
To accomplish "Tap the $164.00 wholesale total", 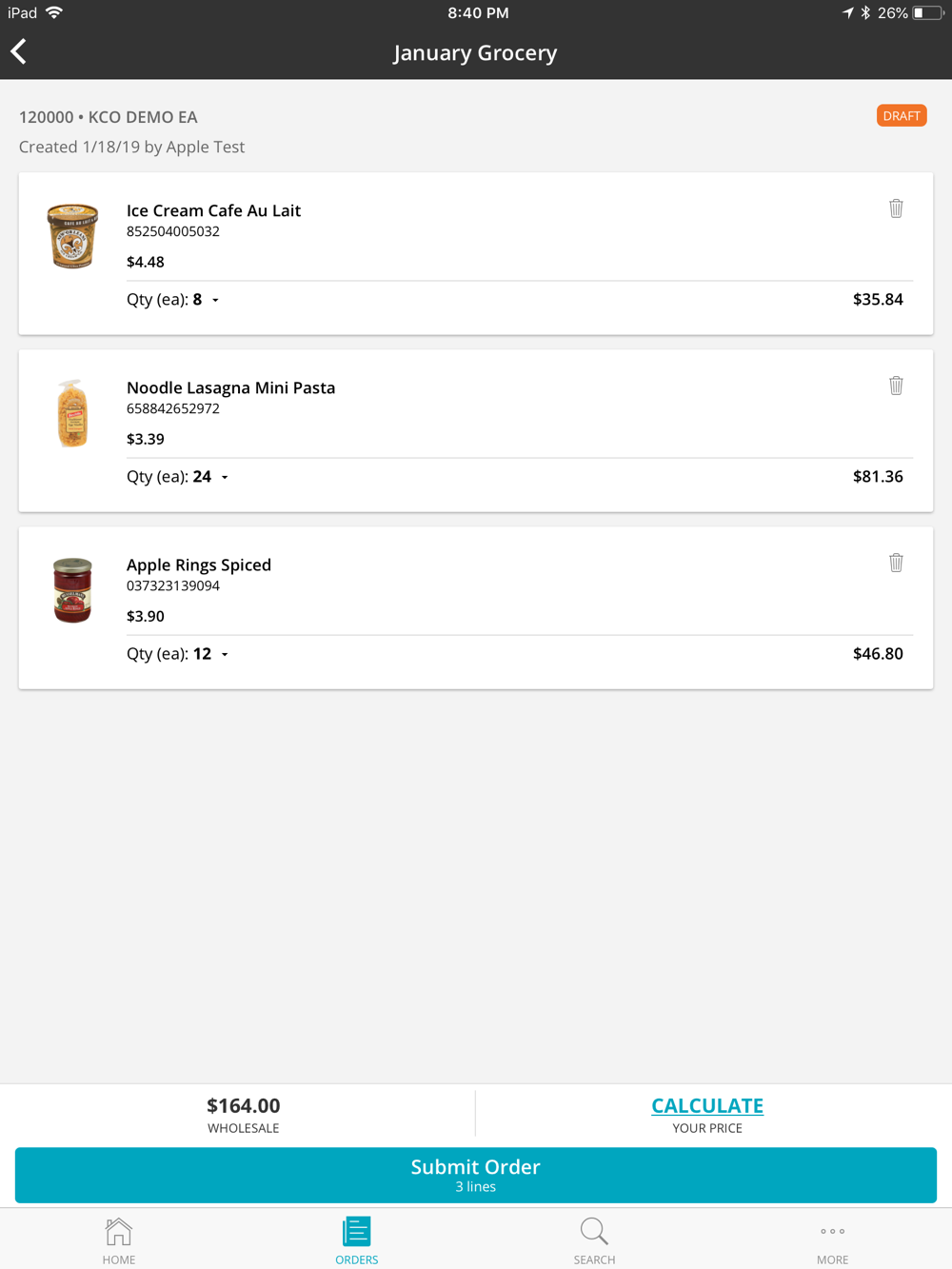I will (244, 1105).
